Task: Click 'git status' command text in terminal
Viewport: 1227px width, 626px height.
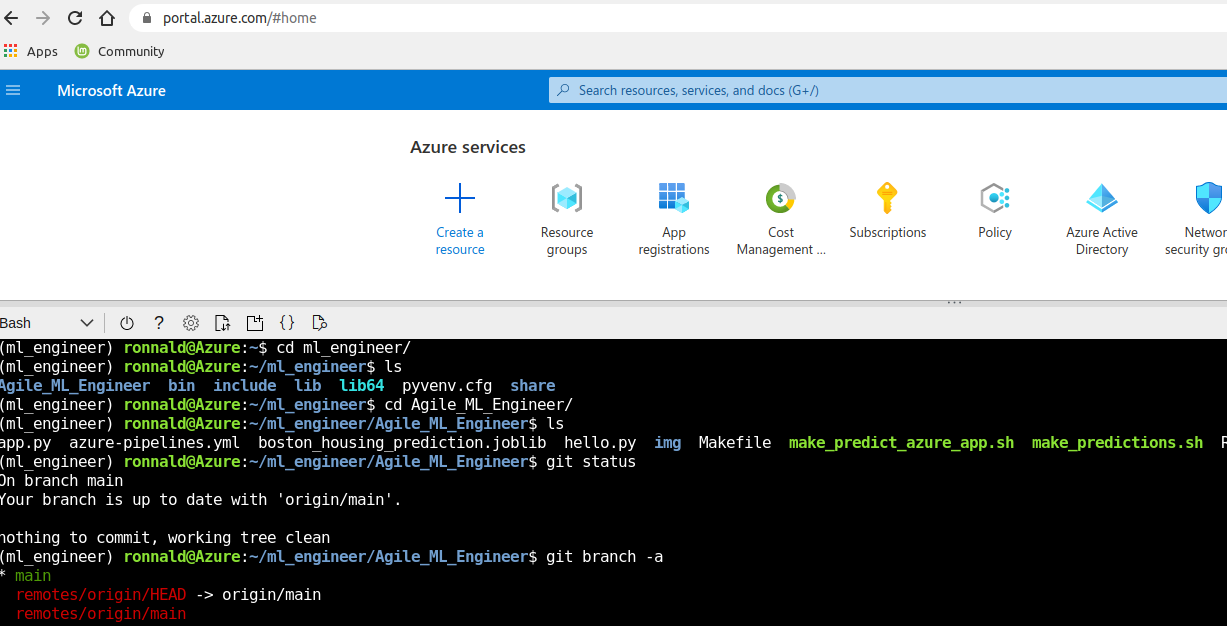Action: point(591,462)
